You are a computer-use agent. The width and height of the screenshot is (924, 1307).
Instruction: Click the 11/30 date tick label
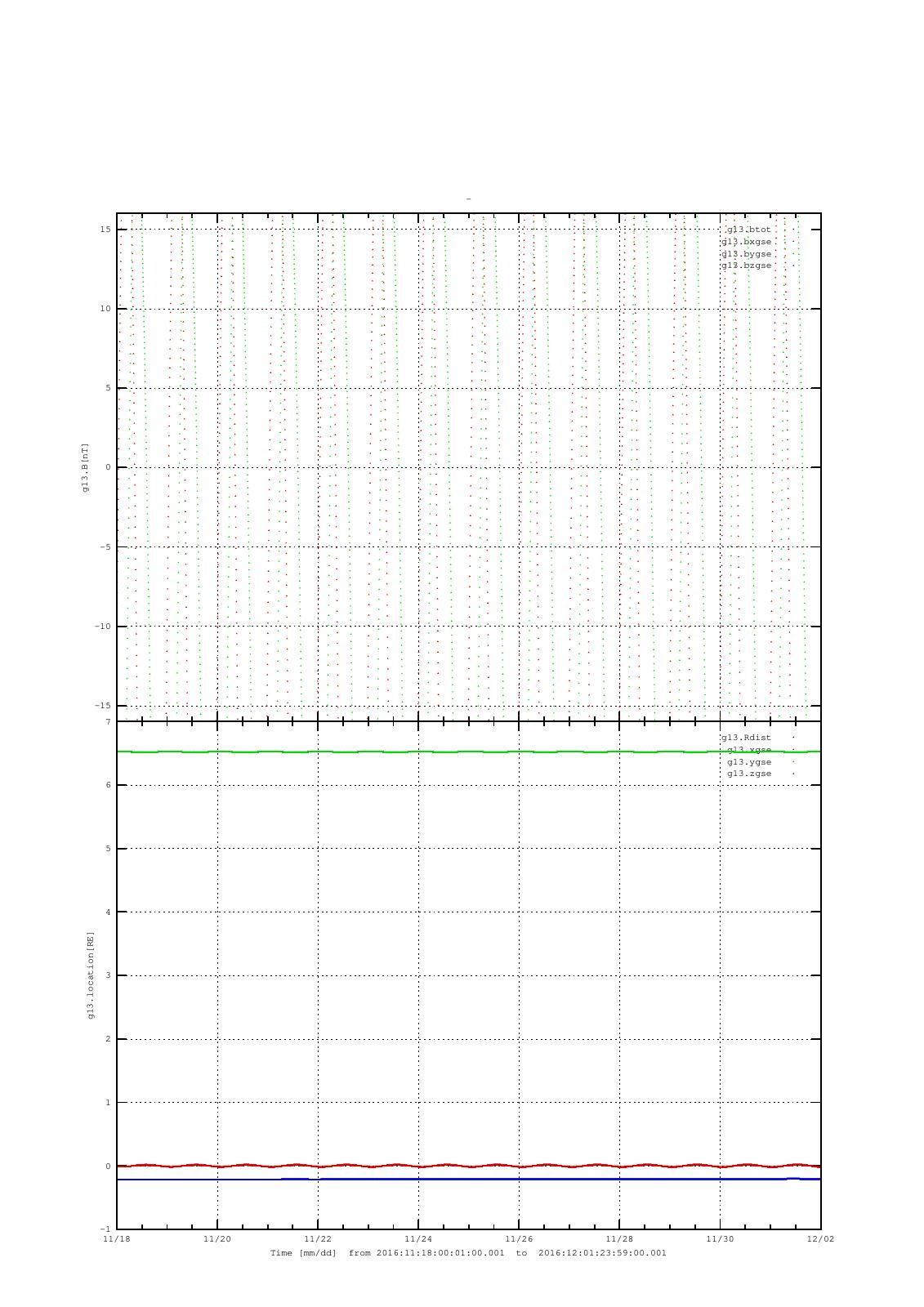click(x=720, y=1238)
